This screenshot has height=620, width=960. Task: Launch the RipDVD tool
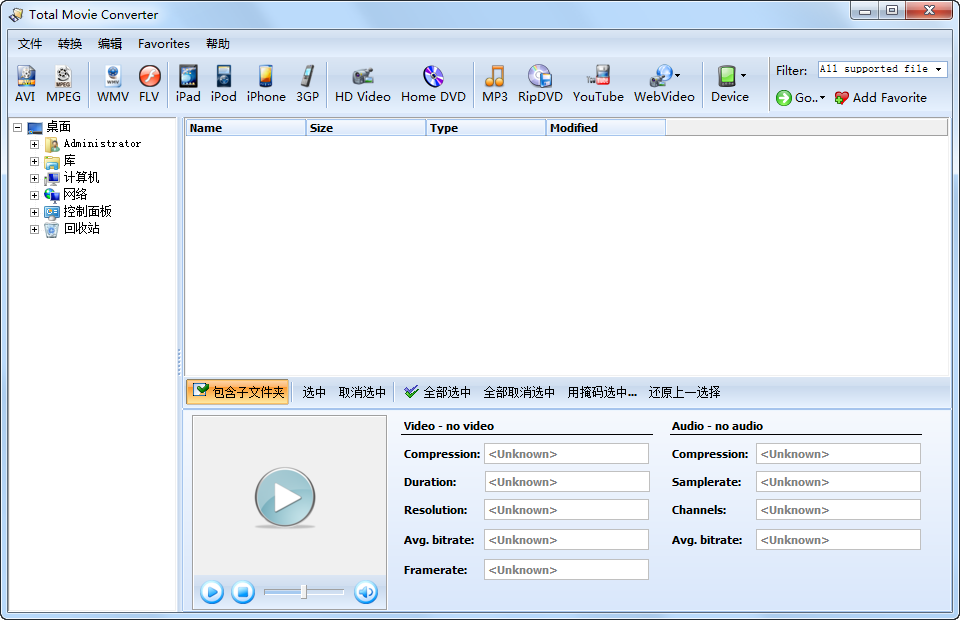point(540,84)
